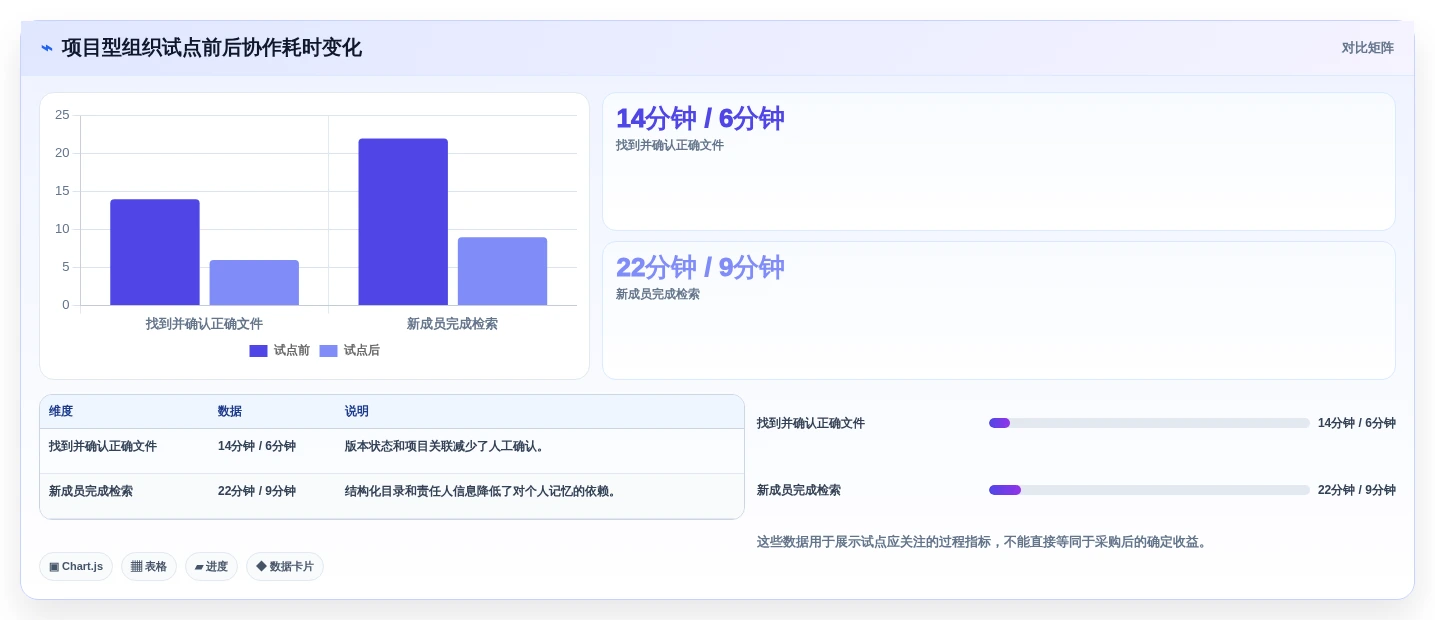Click table cell 找到并确认正确文件
The height and width of the screenshot is (620, 1435).
click(103, 447)
